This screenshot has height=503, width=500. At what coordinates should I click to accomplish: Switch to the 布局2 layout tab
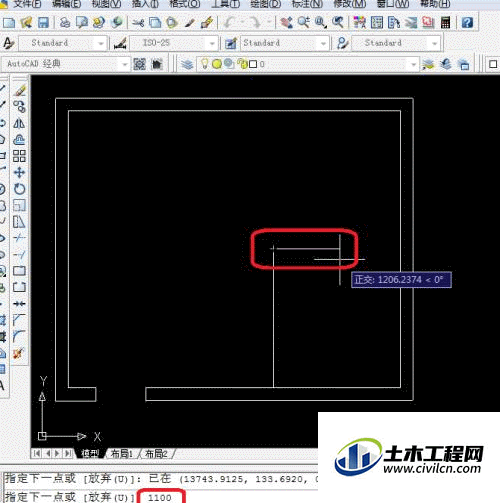156,454
